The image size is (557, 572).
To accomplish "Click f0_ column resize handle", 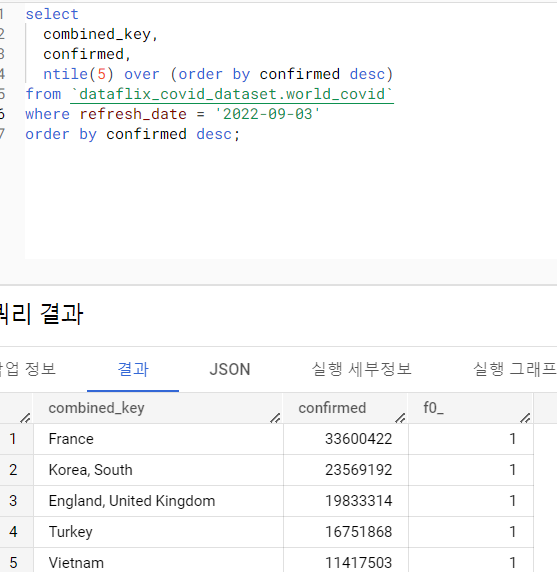I will pyautogui.click(x=525, y=418).
